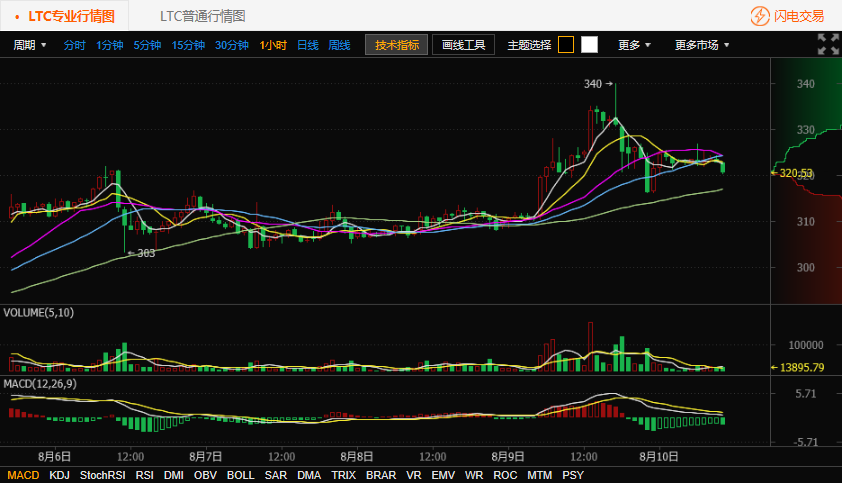
Task: Switch to LTC普通行情图 tab
Action: (x=202, y=16)
